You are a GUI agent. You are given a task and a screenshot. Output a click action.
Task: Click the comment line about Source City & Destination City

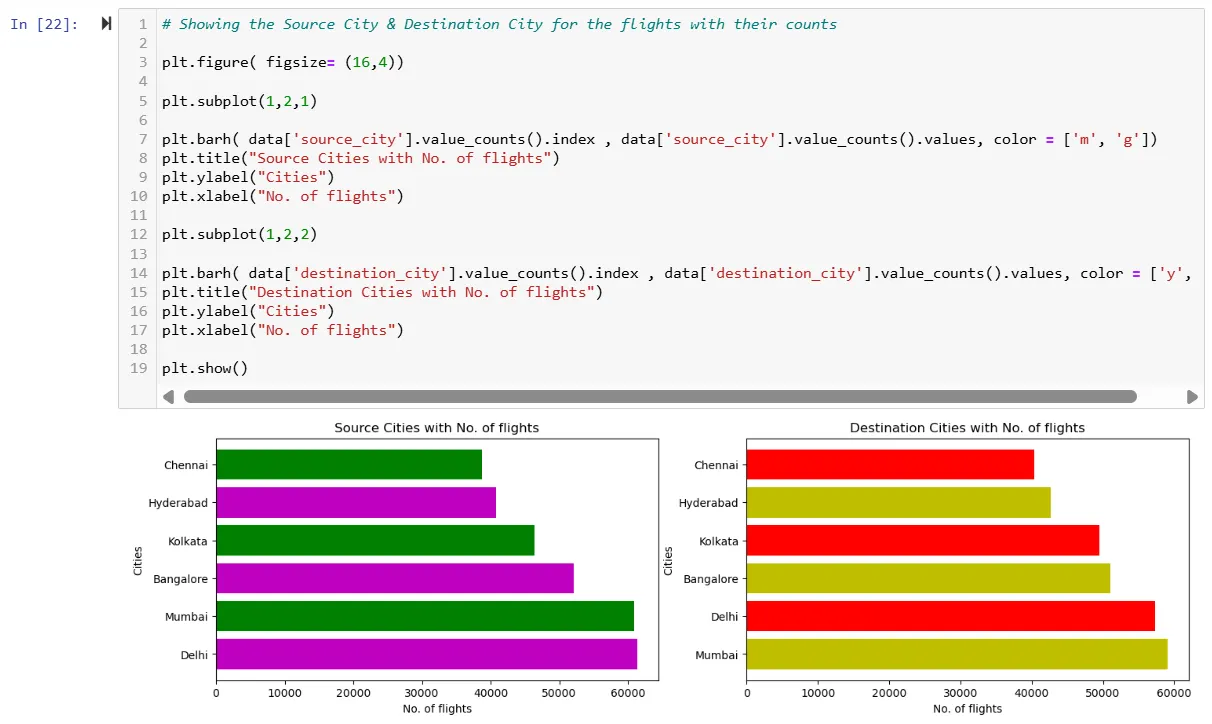499,24
